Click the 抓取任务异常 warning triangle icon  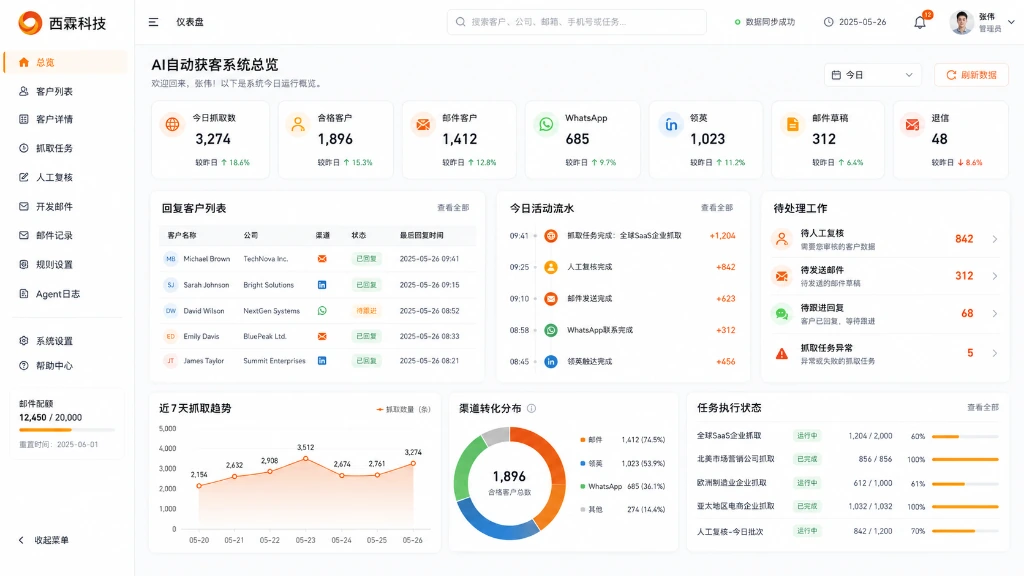[x=782, y=353]
